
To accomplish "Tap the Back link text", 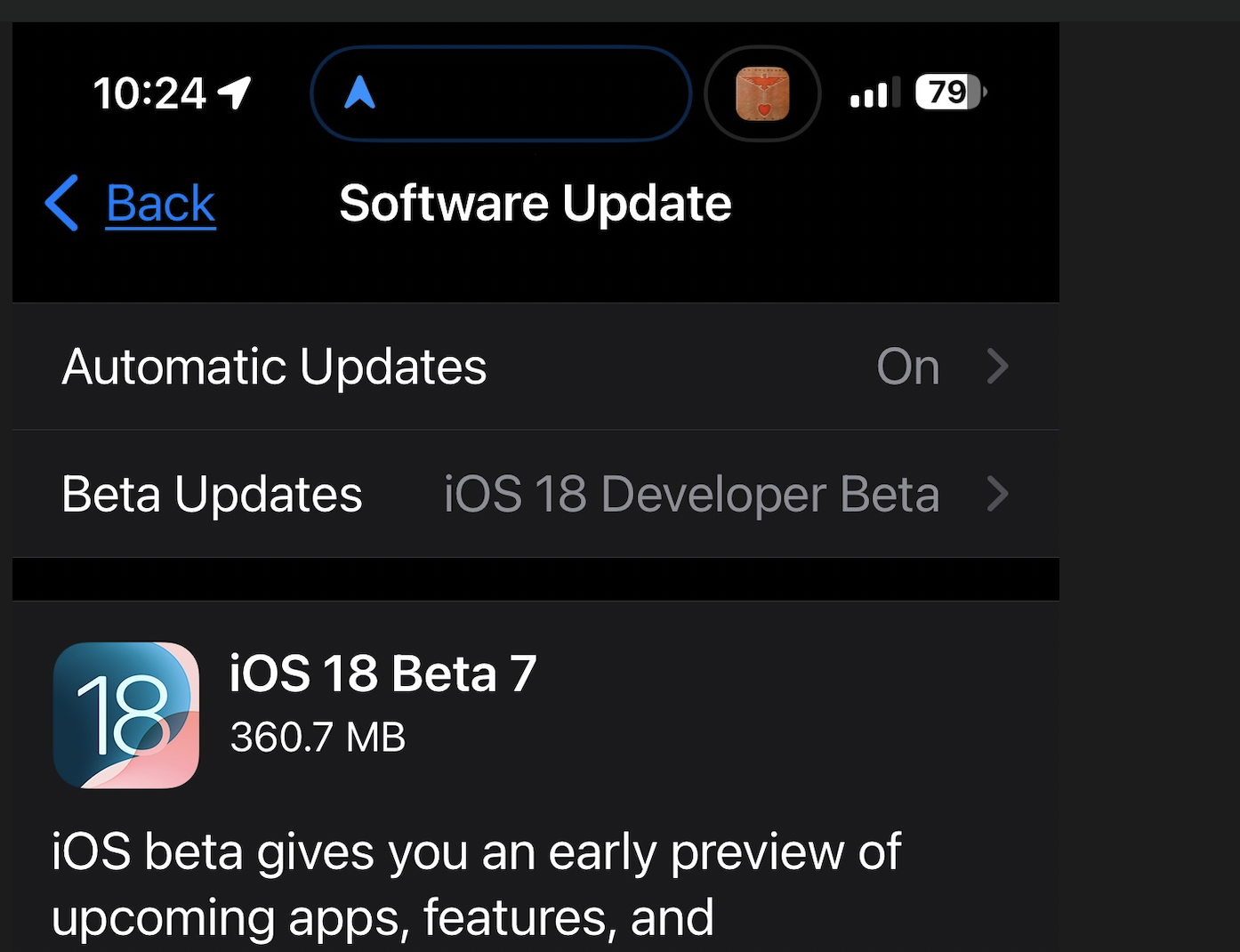I will click(160, 204).
